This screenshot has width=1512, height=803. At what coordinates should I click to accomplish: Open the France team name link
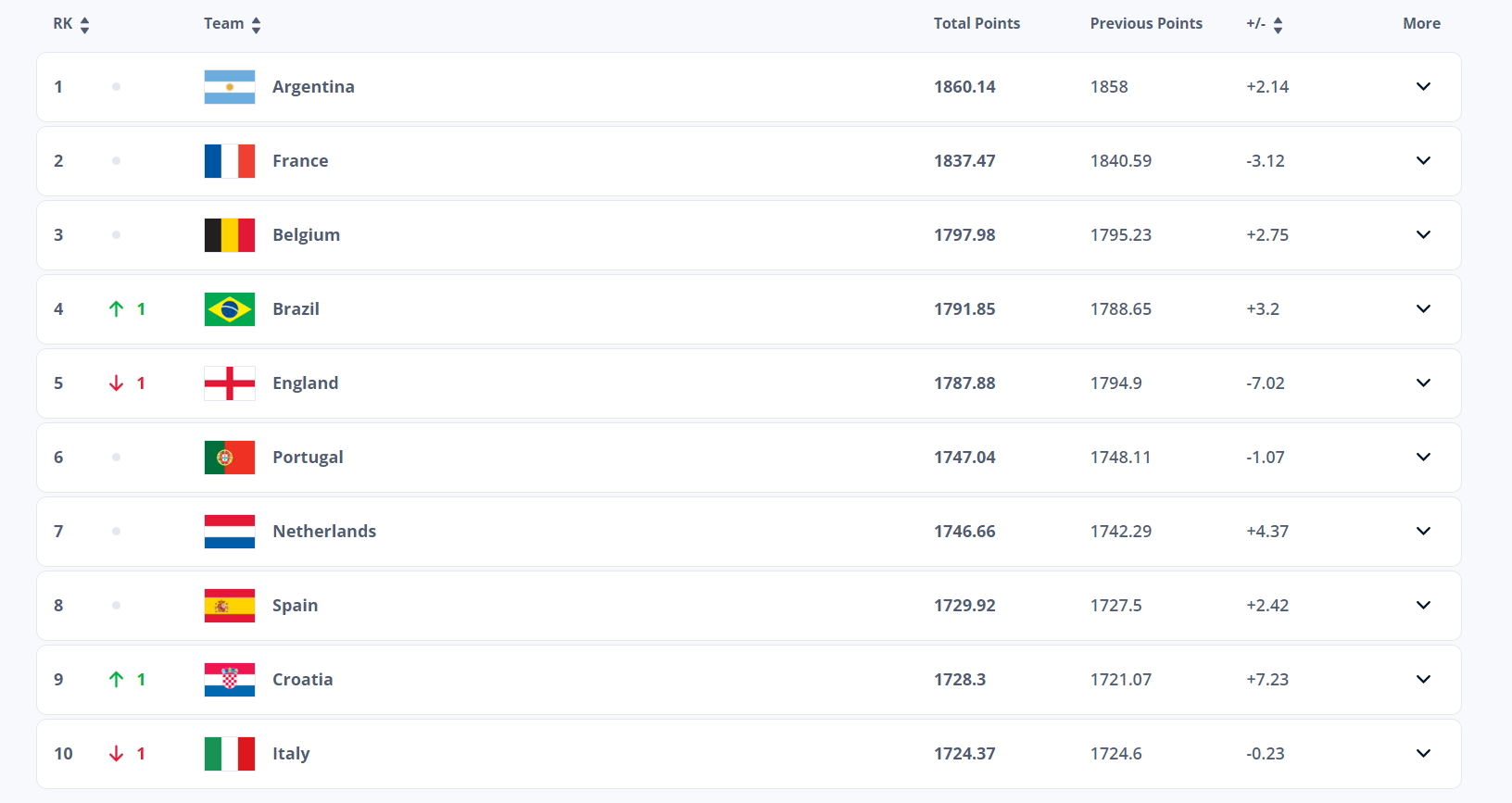click(x=300, y=161)
